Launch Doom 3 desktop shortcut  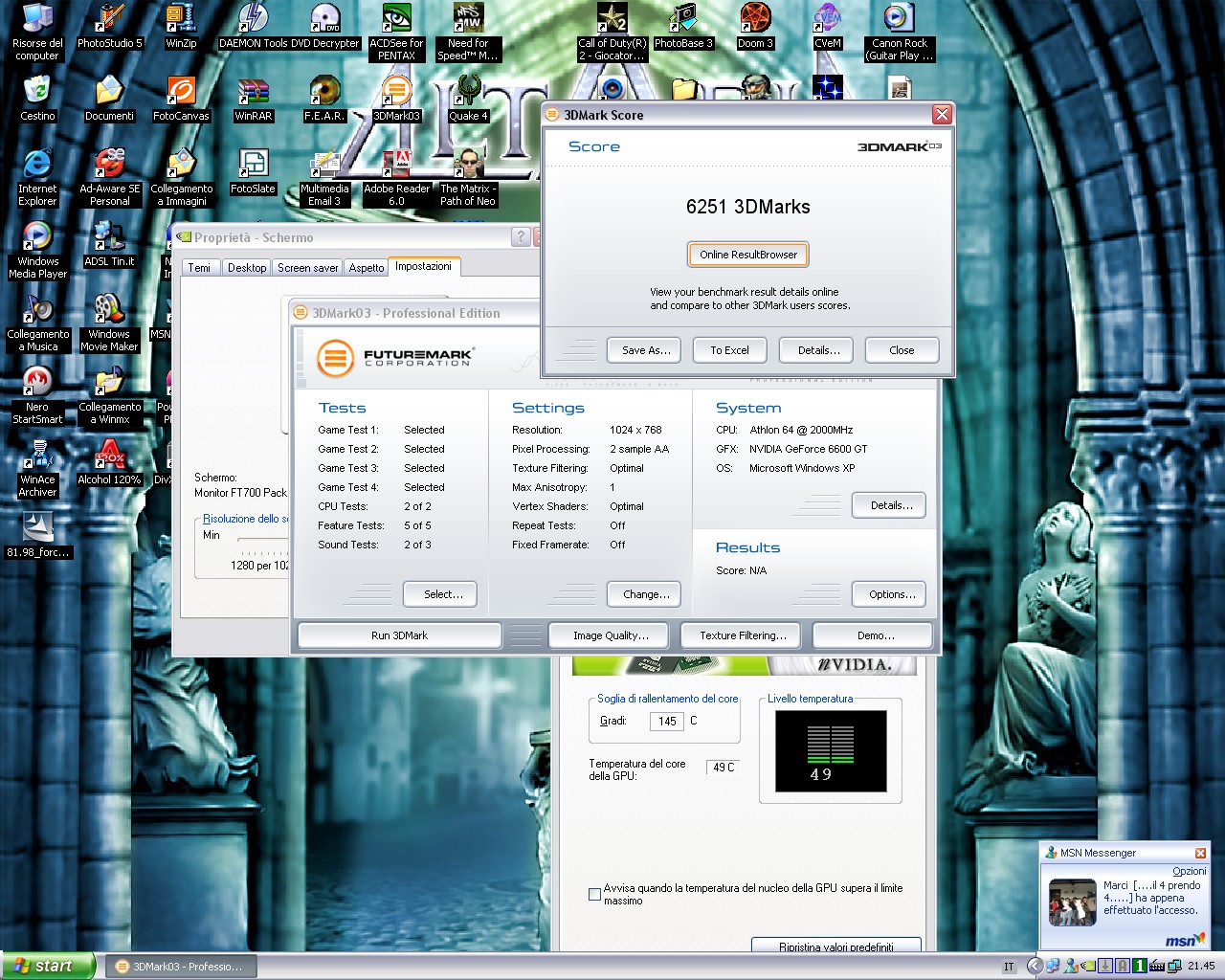755,27
